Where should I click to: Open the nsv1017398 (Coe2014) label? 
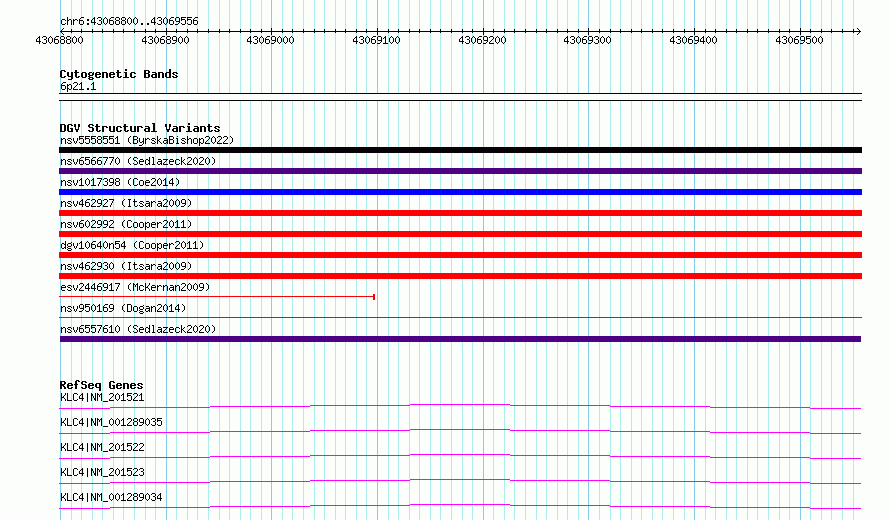click(120, 182)
